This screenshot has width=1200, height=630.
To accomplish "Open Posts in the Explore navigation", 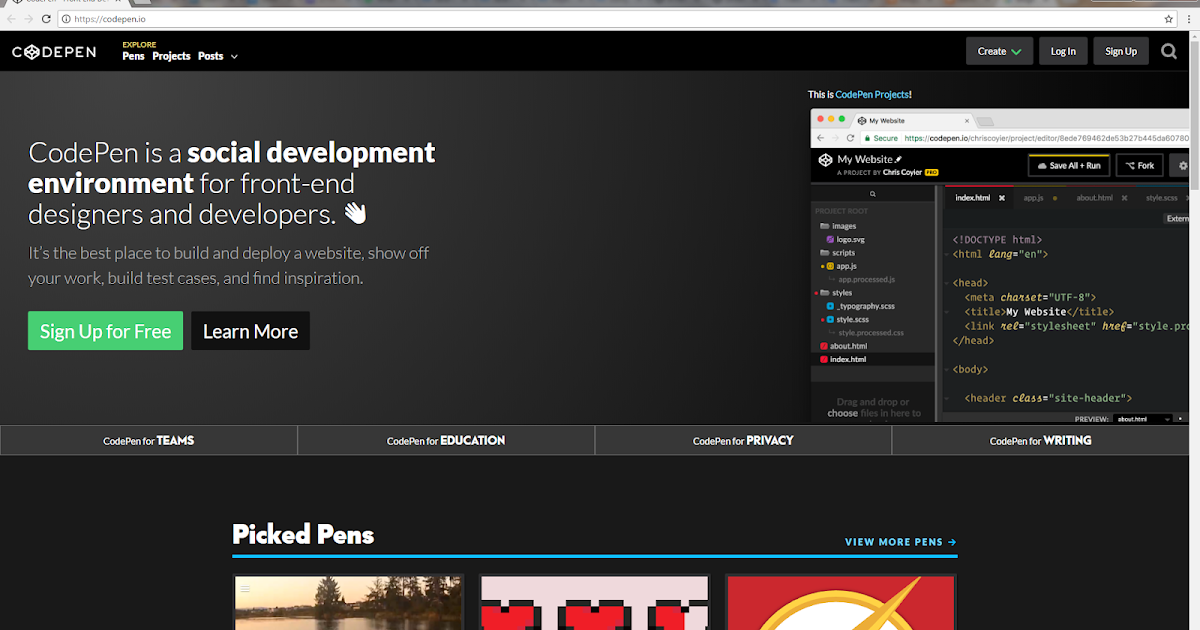I will point(210,56).
